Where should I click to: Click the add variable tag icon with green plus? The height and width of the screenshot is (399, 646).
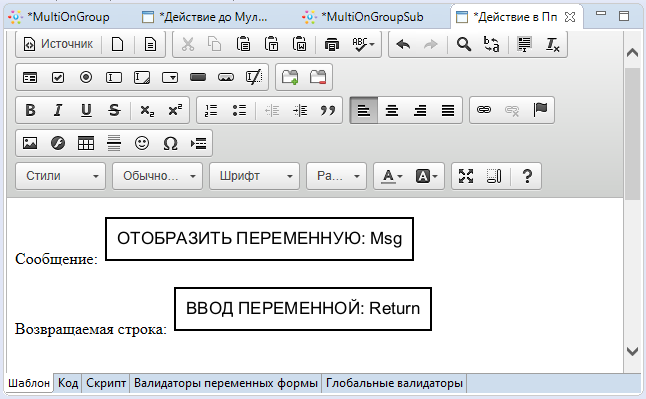coord(290,77)
